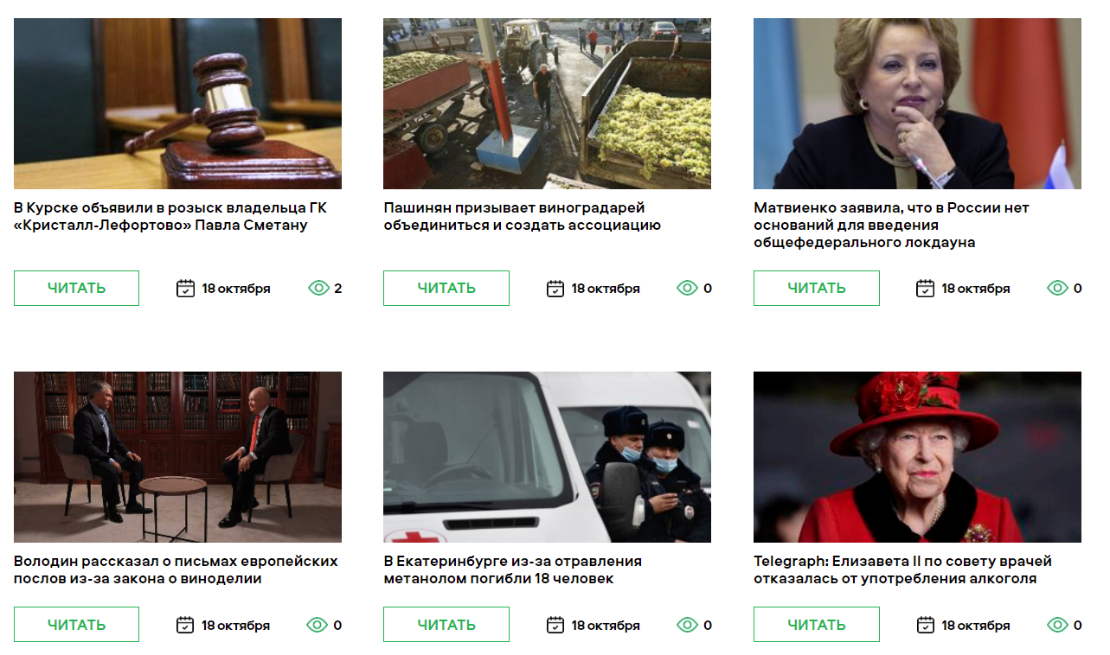Click ЧИТАТЬ under the Kursk court article

pos(76,288)
